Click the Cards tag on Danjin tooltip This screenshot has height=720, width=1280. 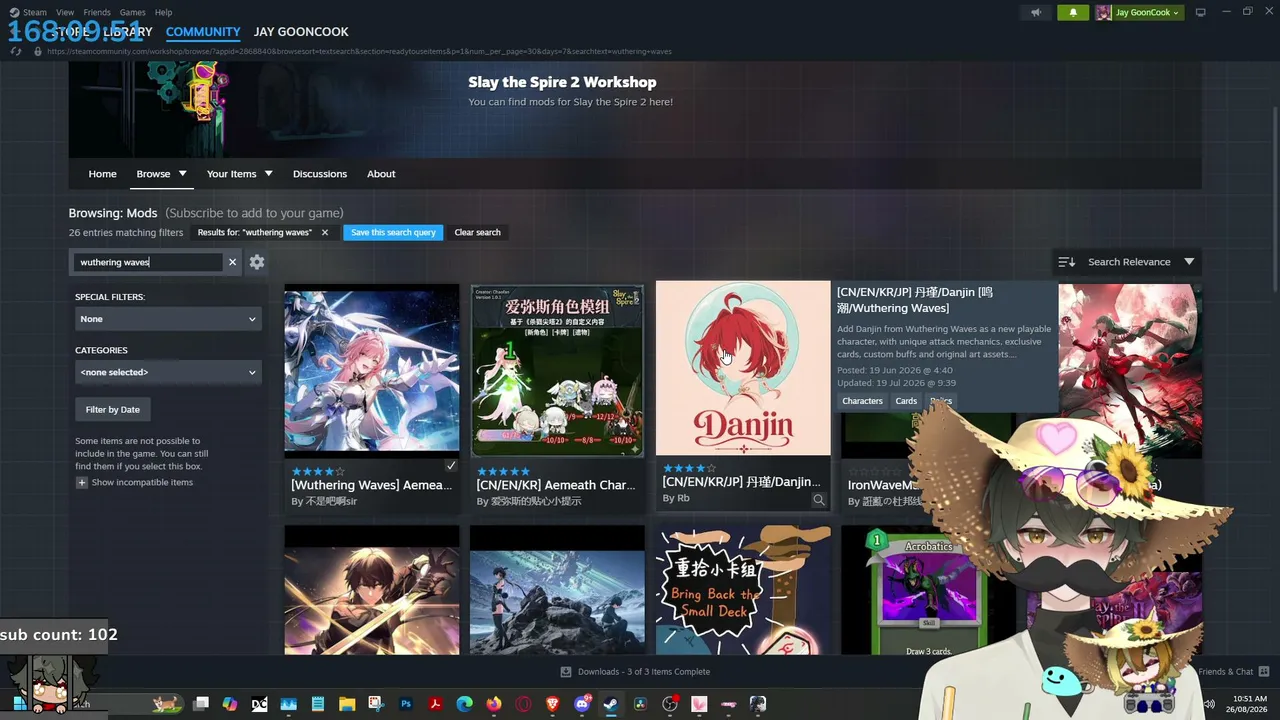tap(906, 401)
